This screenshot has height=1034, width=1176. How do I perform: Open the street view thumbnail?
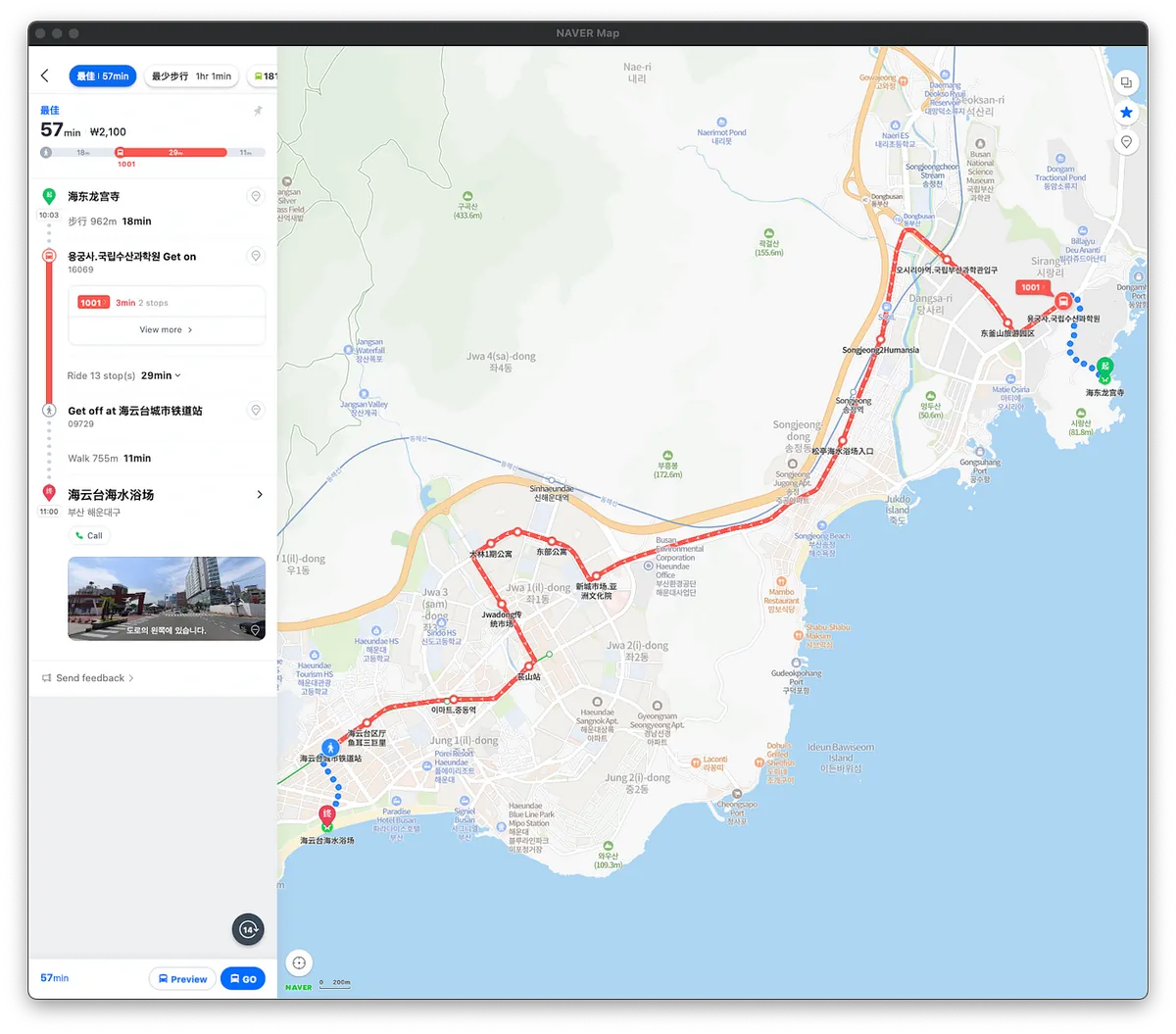[167, 598]
